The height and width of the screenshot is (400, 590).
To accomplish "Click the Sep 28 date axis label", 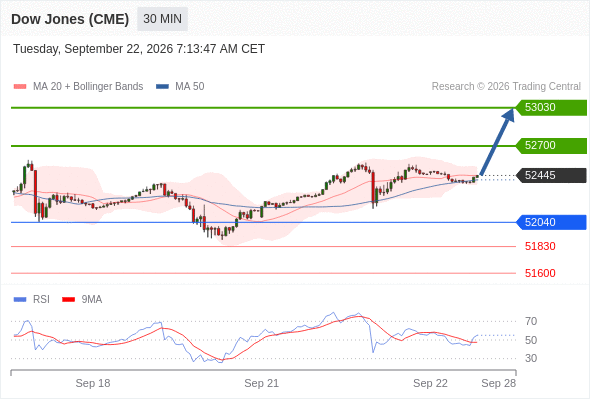I will click(x=499, y=383).
